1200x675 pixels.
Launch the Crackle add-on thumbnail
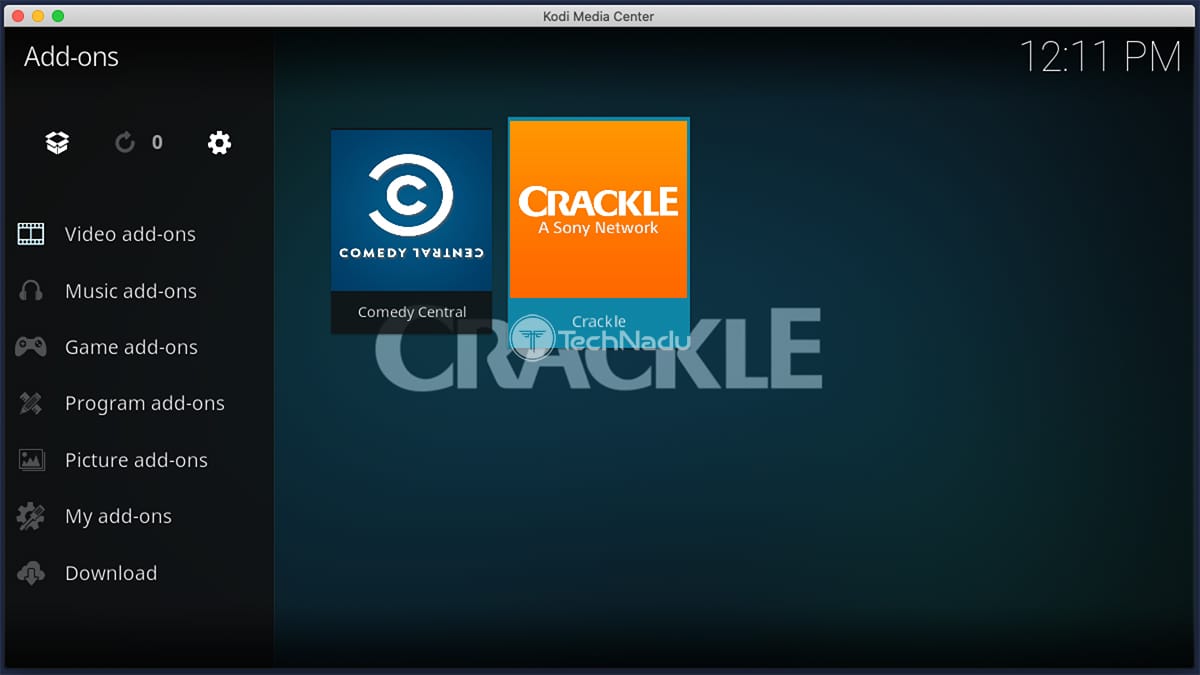598,208
